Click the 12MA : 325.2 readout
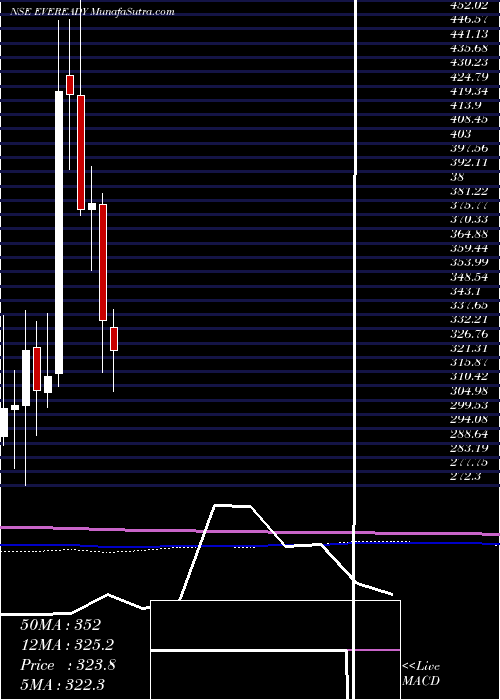 (x=67, y=645)
